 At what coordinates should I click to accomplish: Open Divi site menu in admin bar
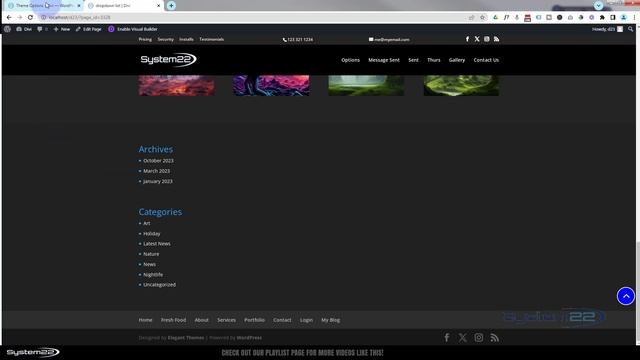(24, 29)
